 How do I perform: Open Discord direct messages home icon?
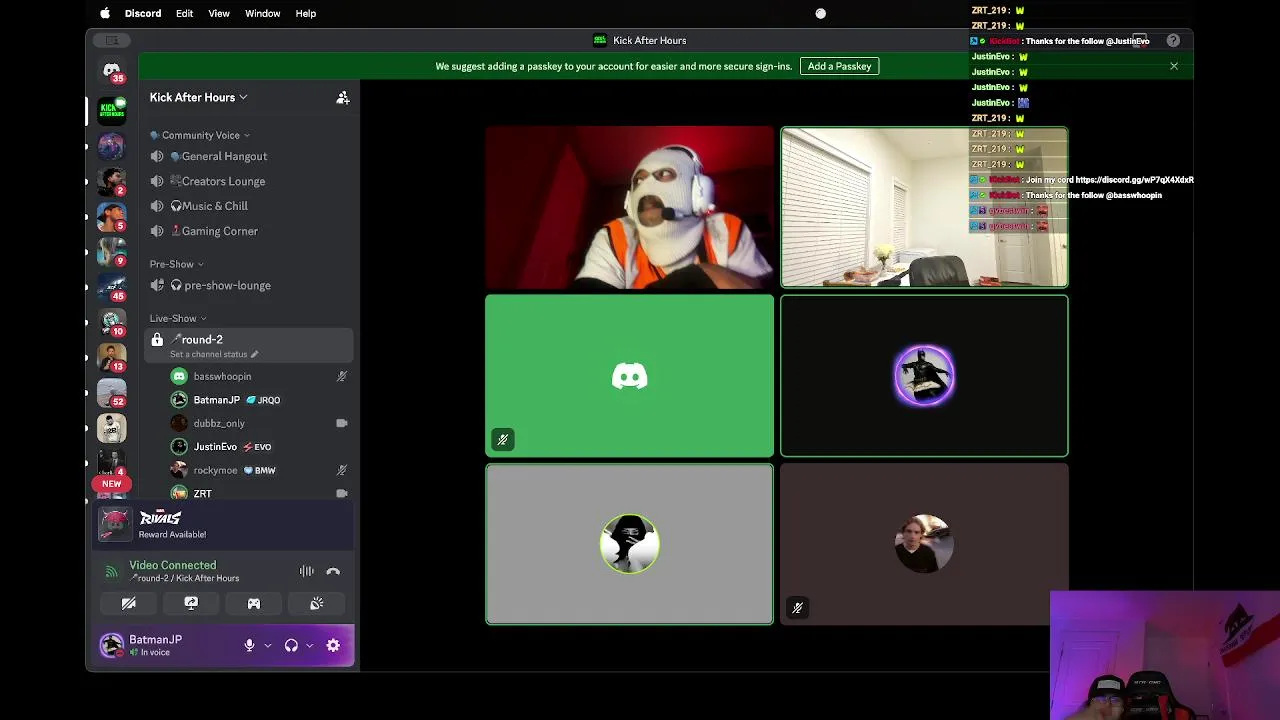coord(111,72)
